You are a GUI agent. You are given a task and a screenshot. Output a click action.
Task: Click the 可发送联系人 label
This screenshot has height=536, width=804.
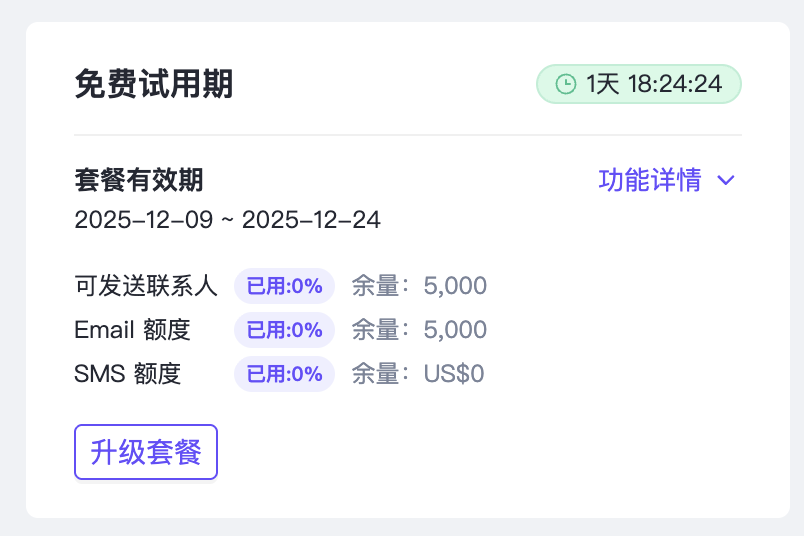[x=146, y=286]
